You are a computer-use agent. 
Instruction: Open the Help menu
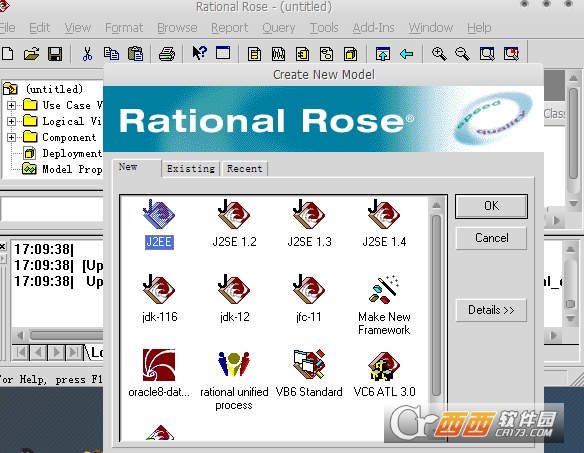point(479,28)
